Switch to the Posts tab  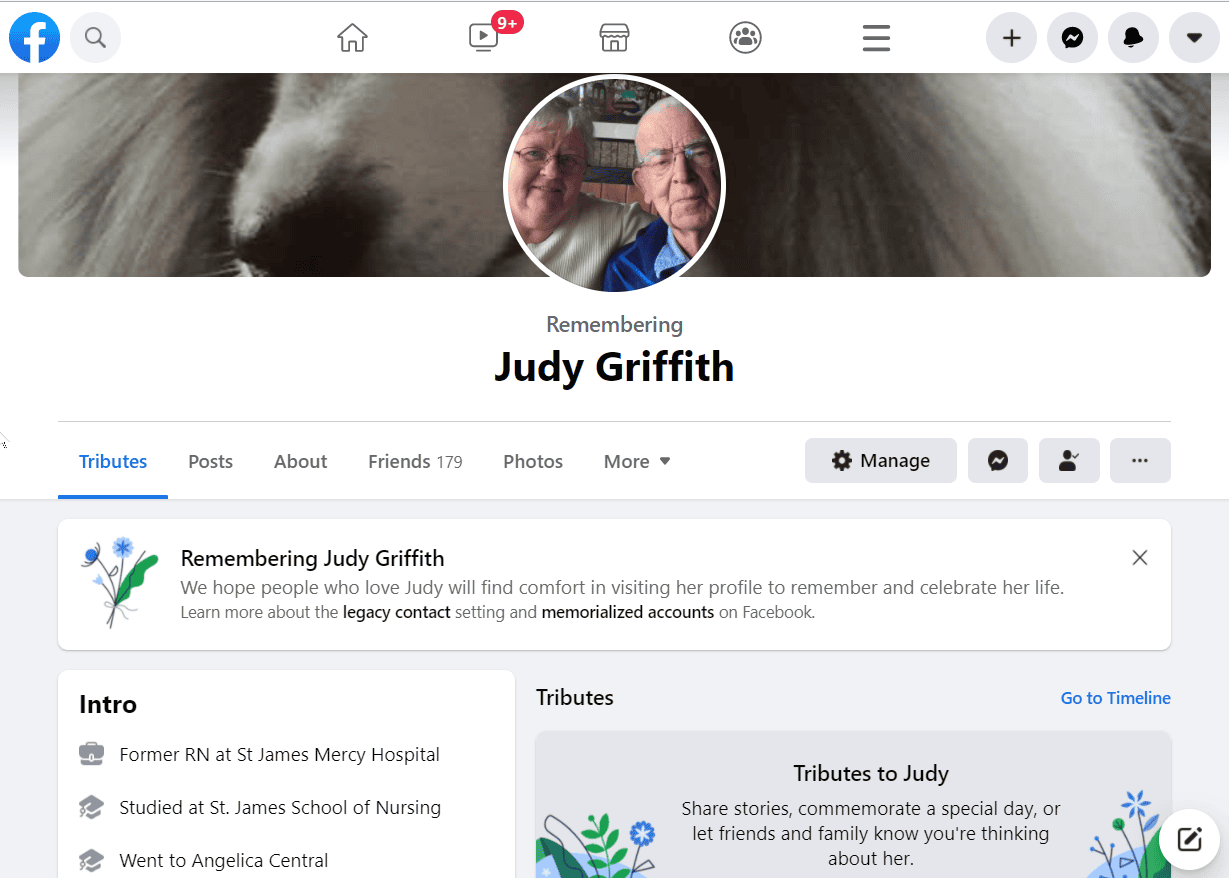(210, 461)
